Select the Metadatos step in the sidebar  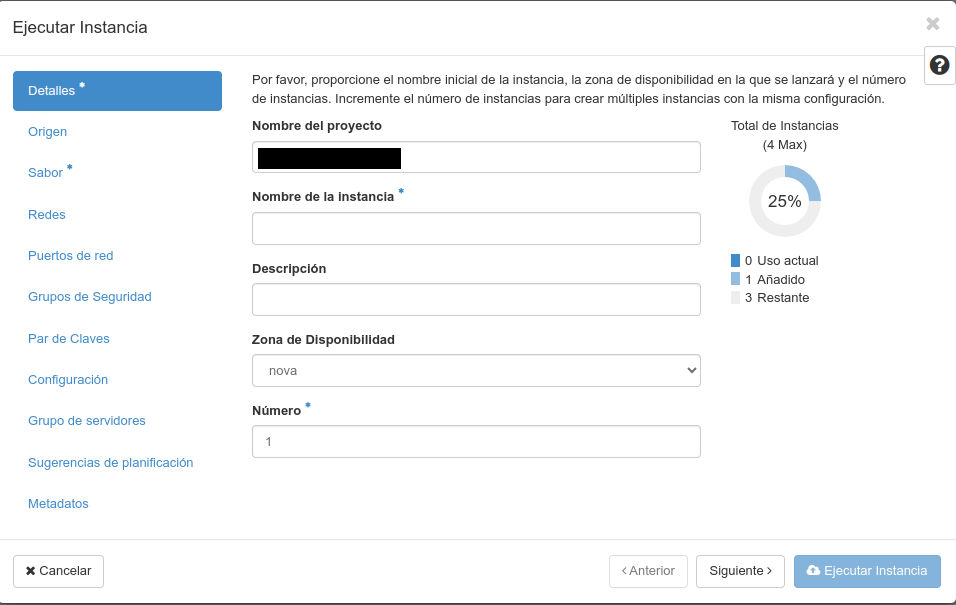[58, 503]
